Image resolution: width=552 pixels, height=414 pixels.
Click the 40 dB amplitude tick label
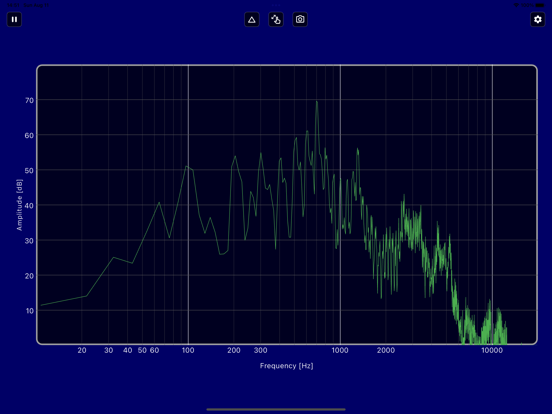click(x=29, y=206)
